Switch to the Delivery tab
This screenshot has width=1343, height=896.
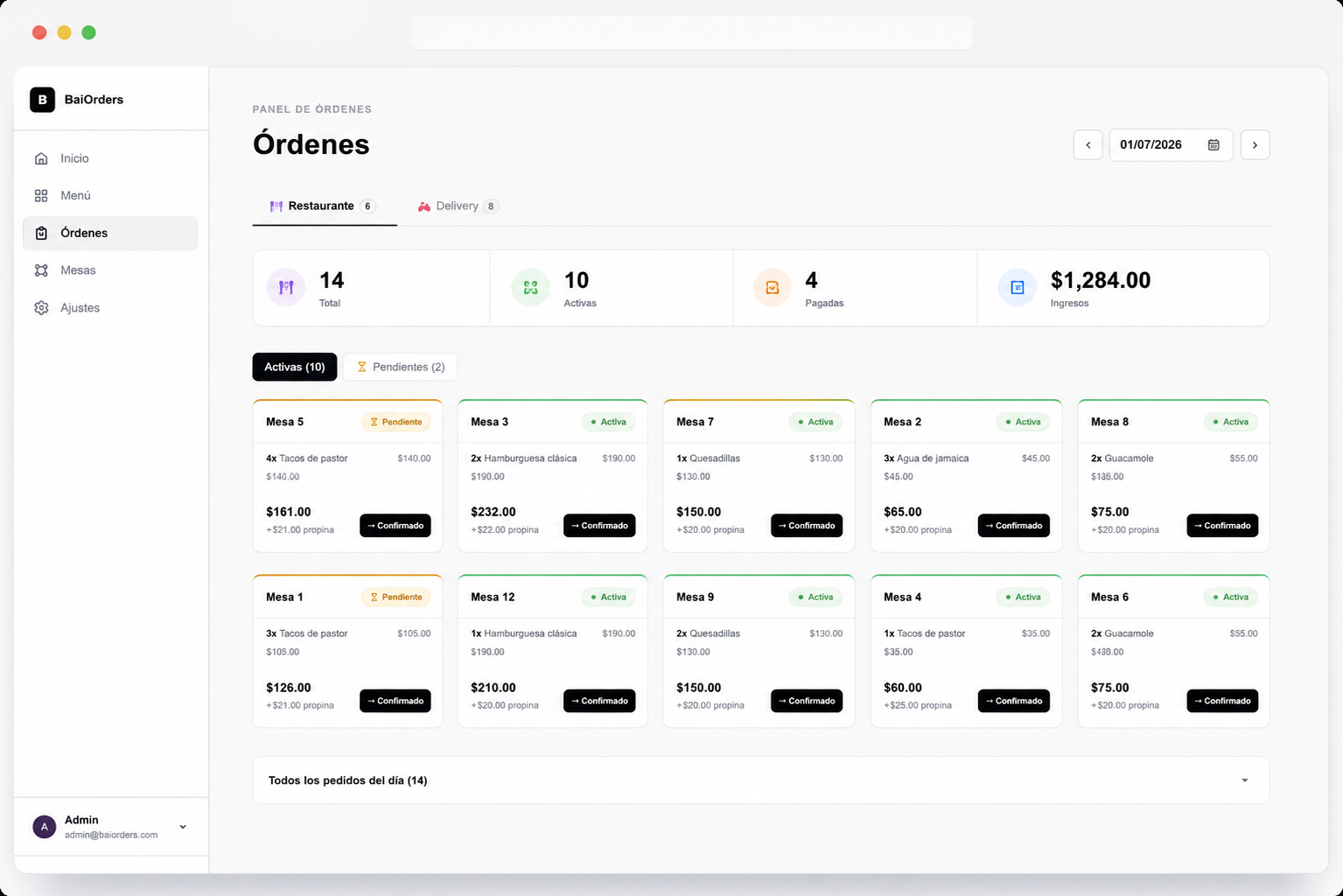[x=458, y=206]
